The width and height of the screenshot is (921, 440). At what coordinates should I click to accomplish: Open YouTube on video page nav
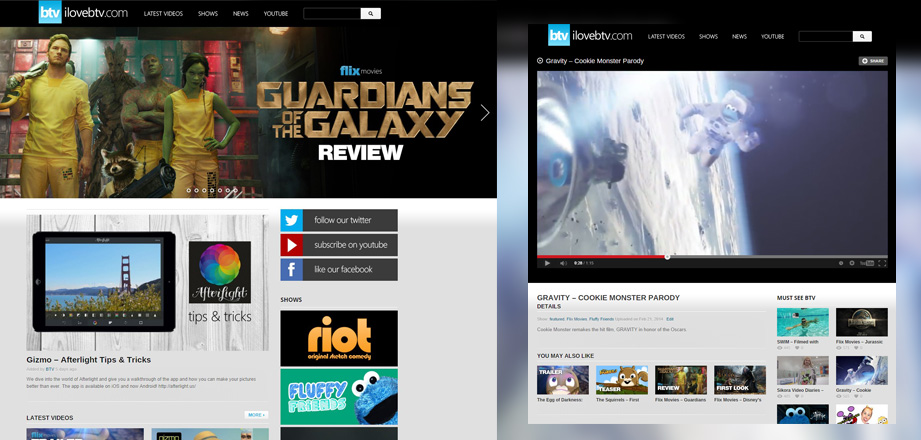point(772,36)
